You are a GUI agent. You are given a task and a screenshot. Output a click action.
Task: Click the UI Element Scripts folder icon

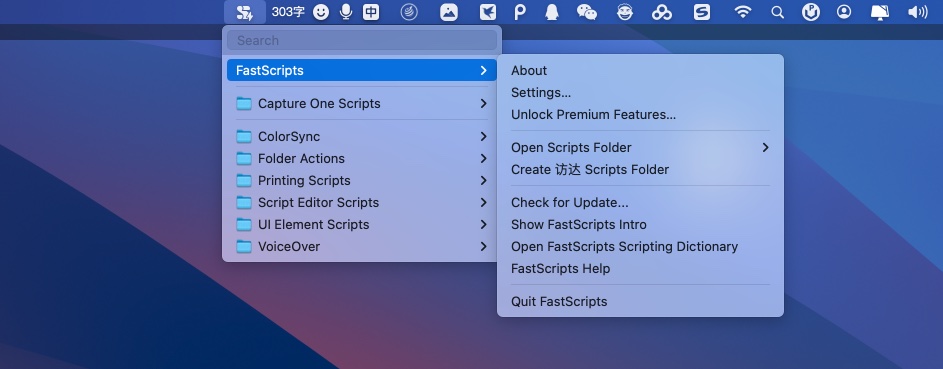244,225
